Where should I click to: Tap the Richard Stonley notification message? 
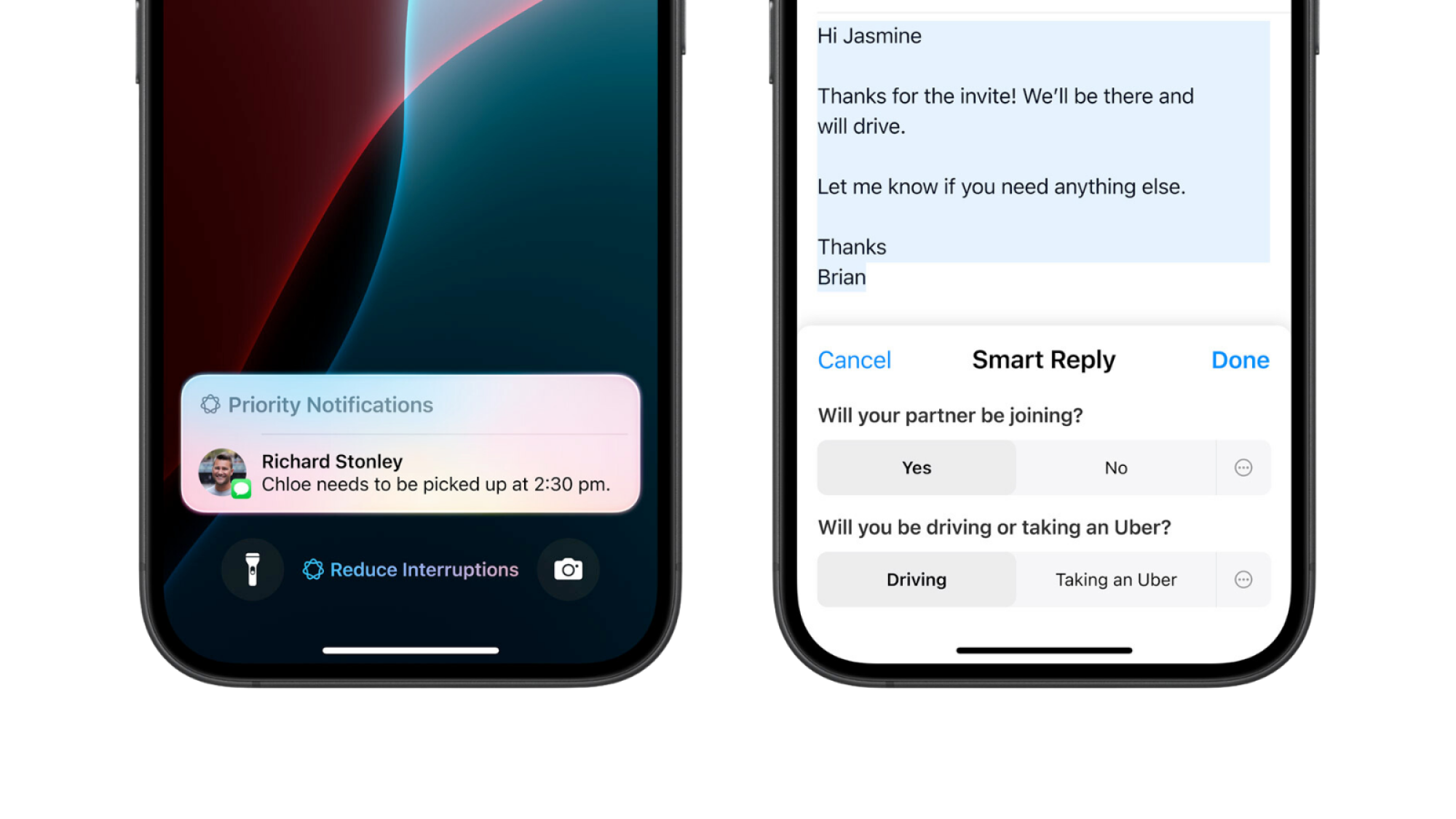412,472
